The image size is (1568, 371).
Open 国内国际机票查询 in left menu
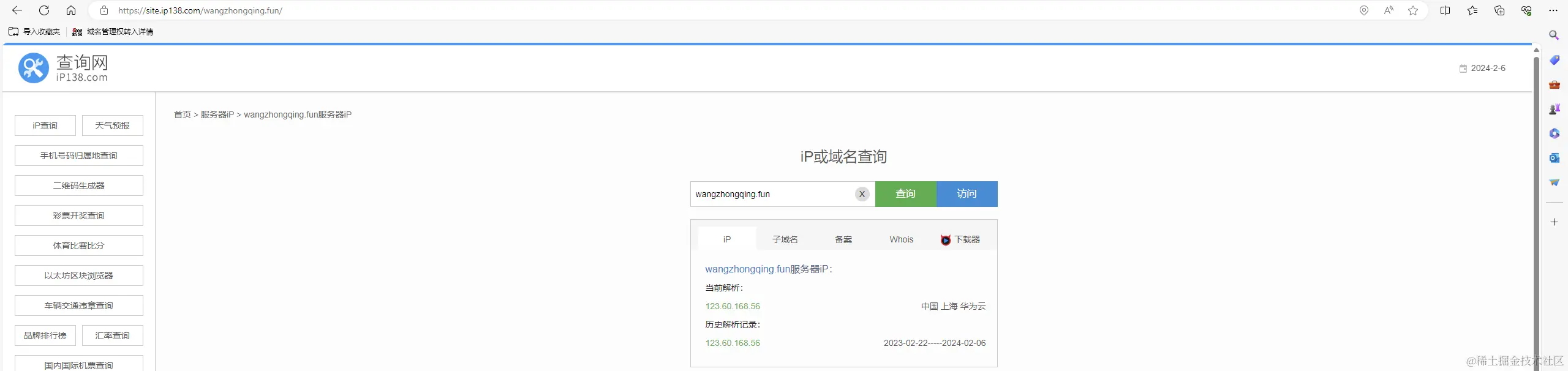[79, 363]
